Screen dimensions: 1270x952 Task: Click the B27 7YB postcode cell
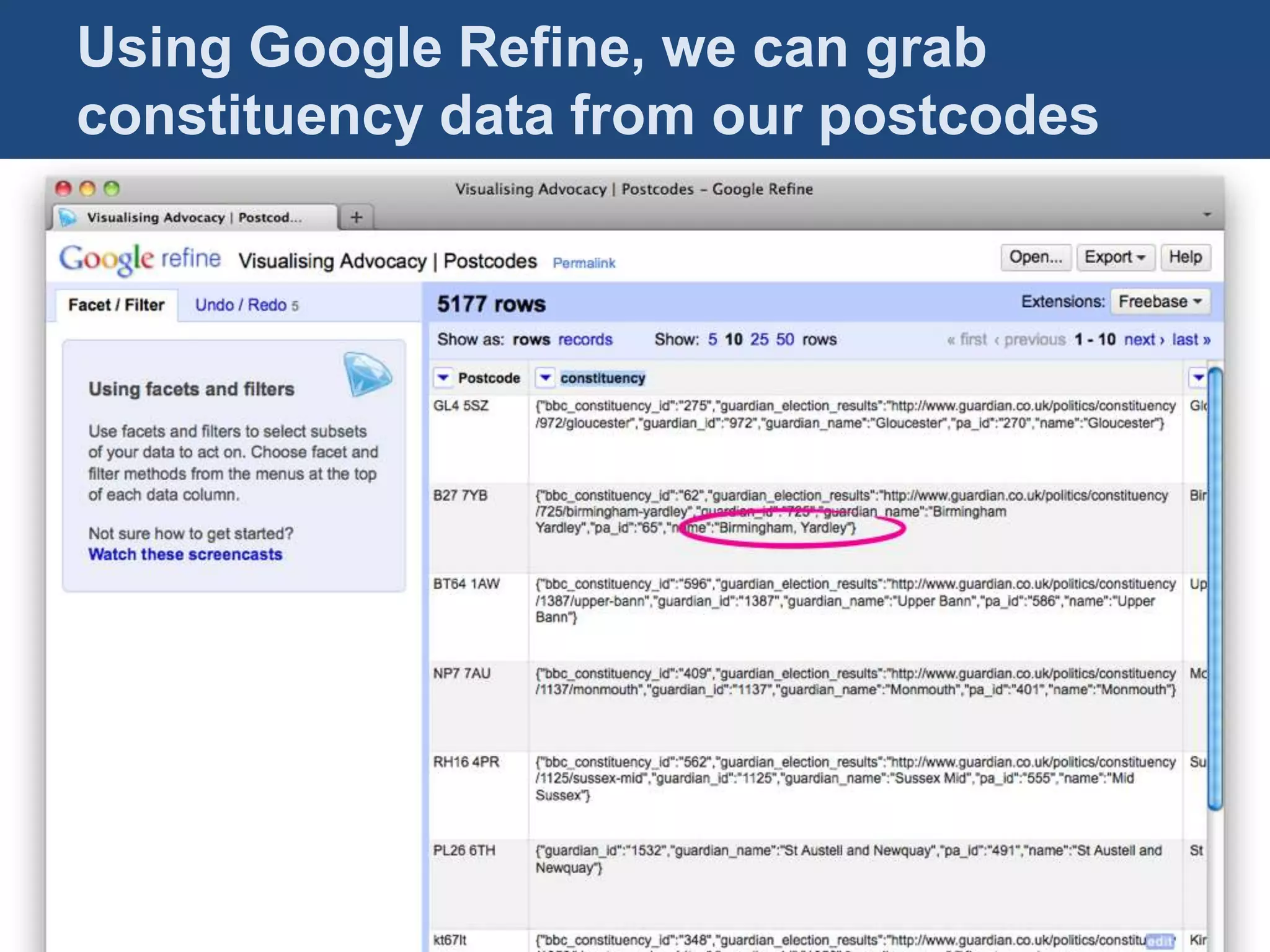click(x=479, y=528)
